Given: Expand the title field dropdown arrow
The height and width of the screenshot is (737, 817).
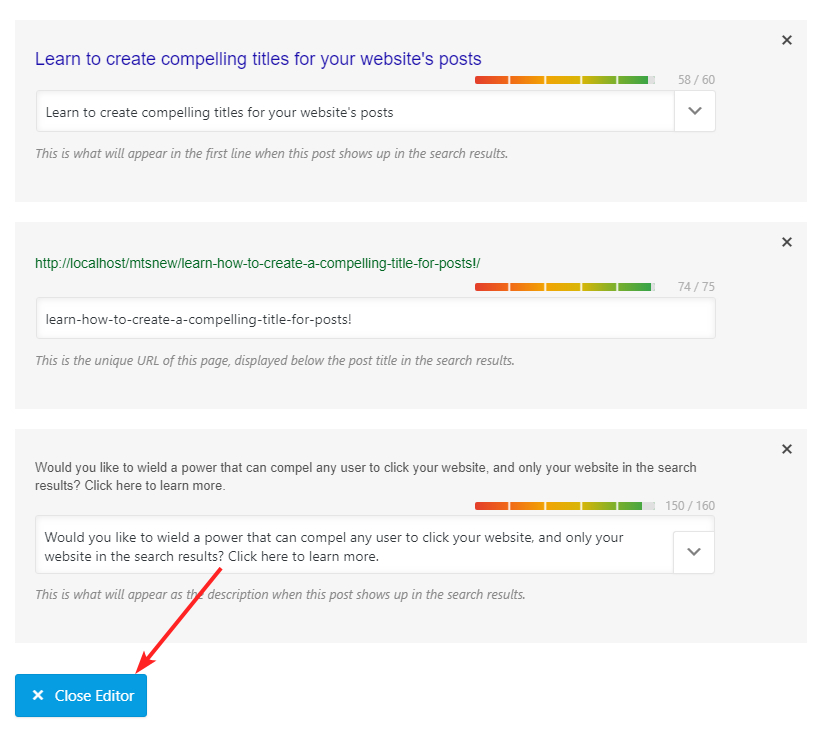Looking at the screenshot, I should coord(695,112).
